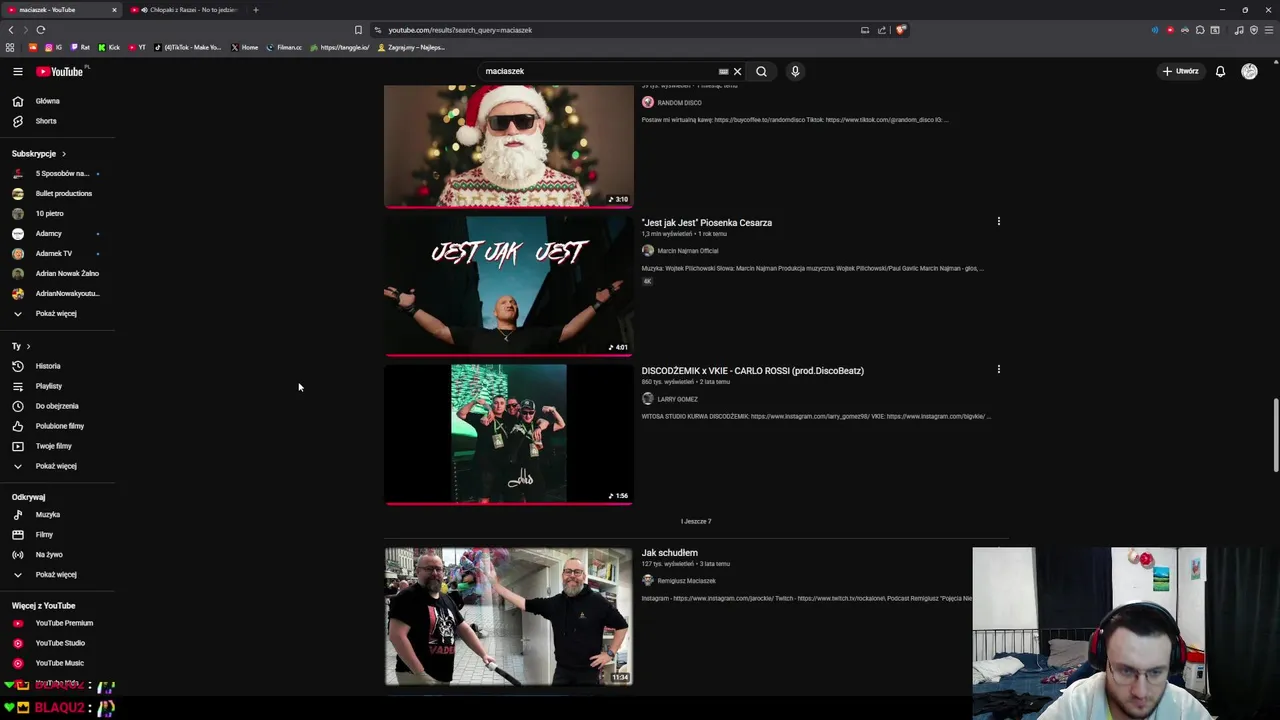Screen dimensions: 1280x720
Task: Clear the search query with X
Action: tap(737, 71)
